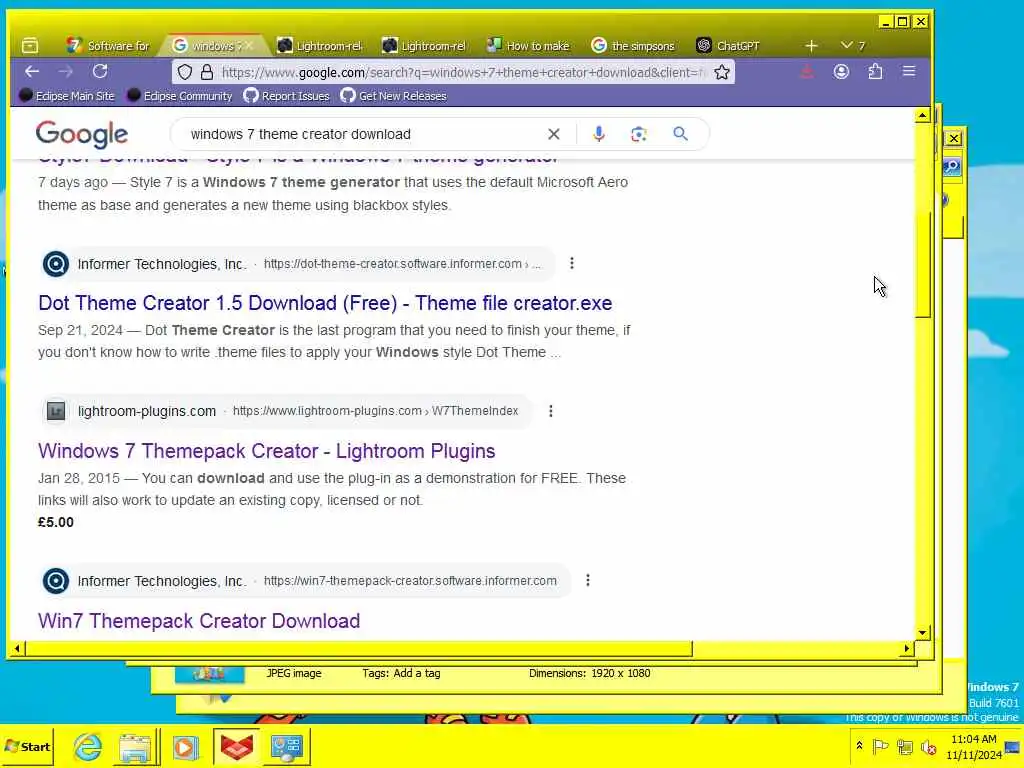Go to Google home via logo

82,134
